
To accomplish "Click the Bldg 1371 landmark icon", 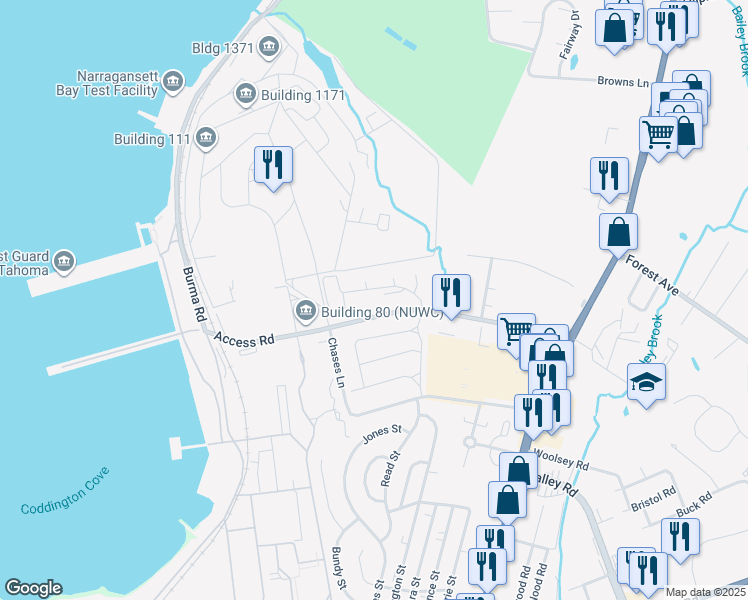I will click(269, 47).
